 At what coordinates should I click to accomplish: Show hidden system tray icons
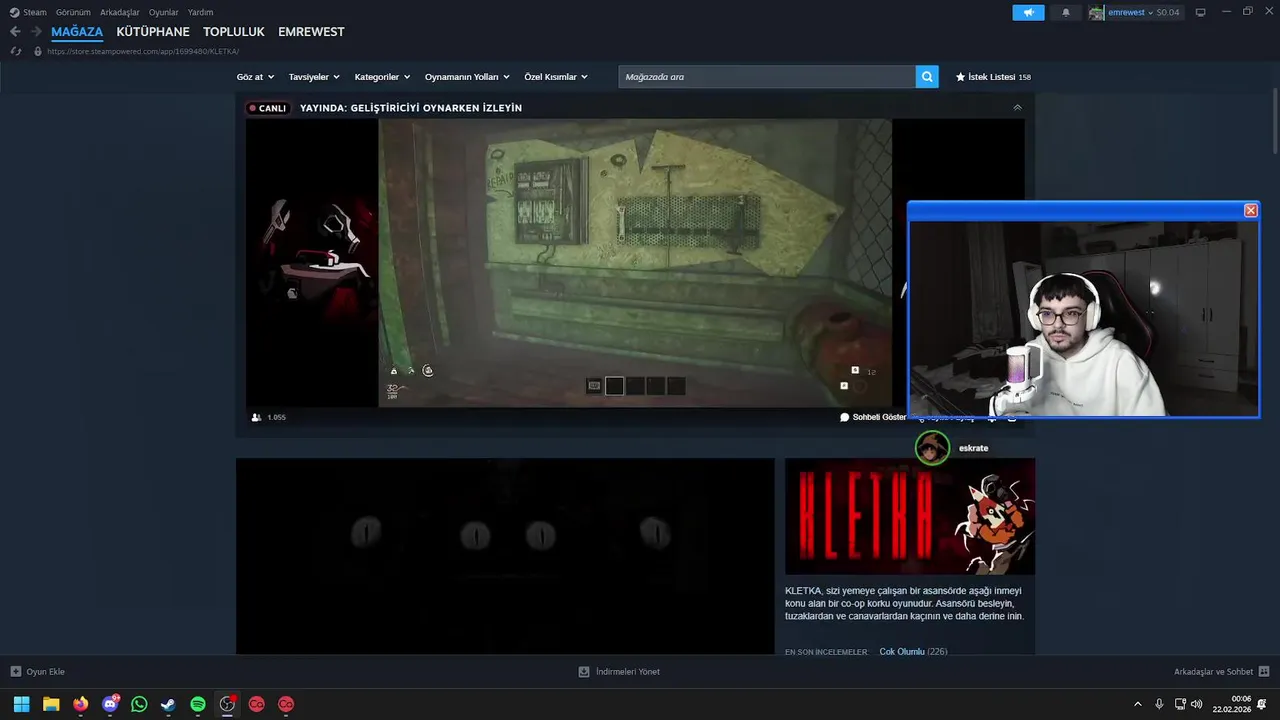[x=1137, y=704]
